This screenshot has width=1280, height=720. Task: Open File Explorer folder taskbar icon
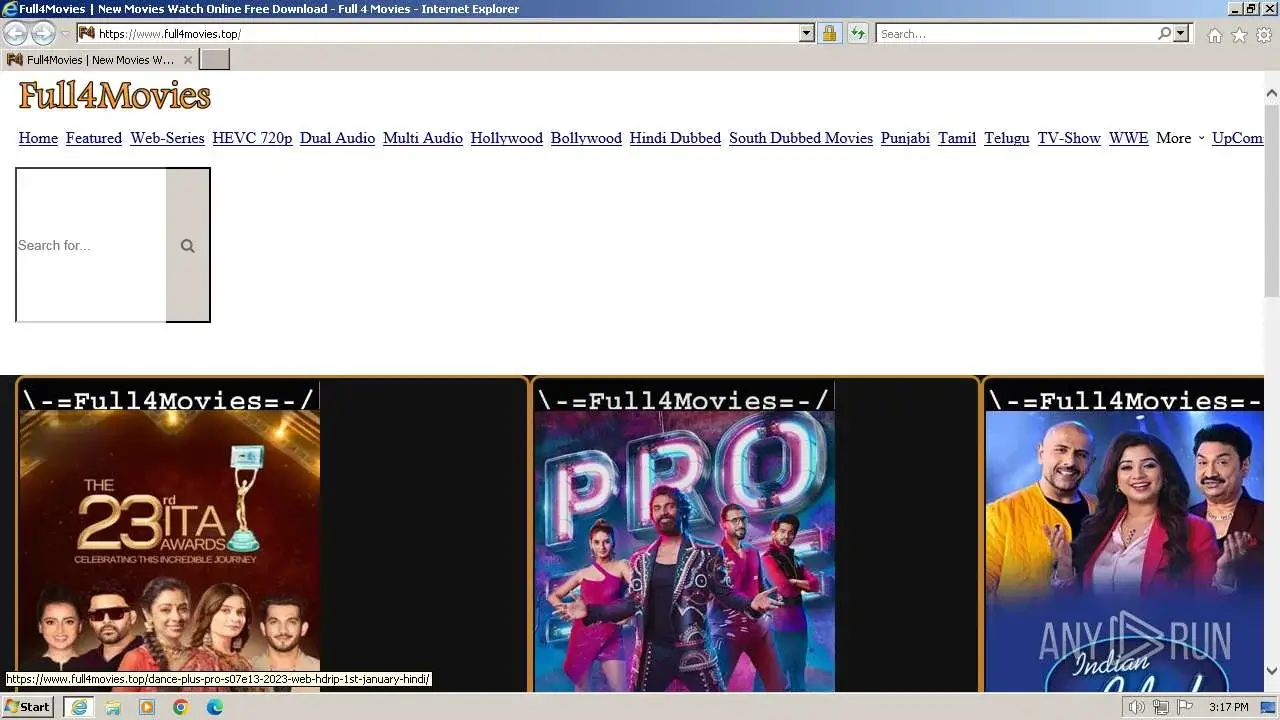click(x=113, y=707)
